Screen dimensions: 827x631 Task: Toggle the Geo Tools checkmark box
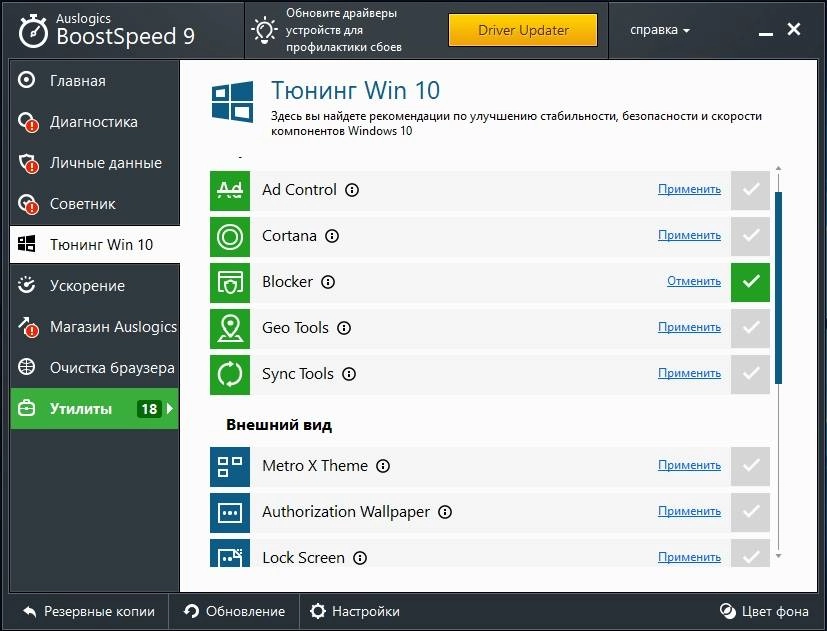[x=751, y=328]
